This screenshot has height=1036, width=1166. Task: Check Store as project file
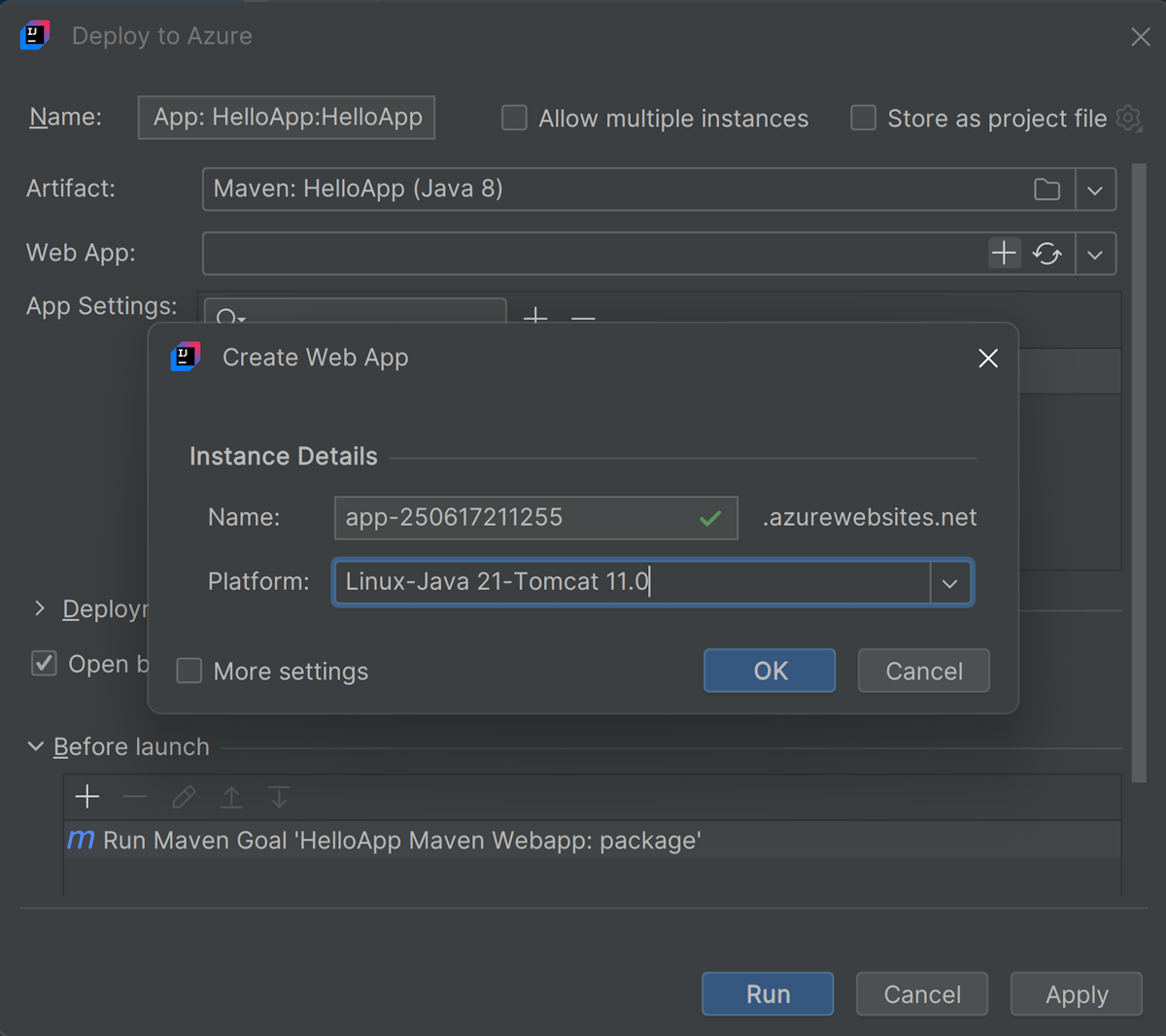[x=863, y=118]
